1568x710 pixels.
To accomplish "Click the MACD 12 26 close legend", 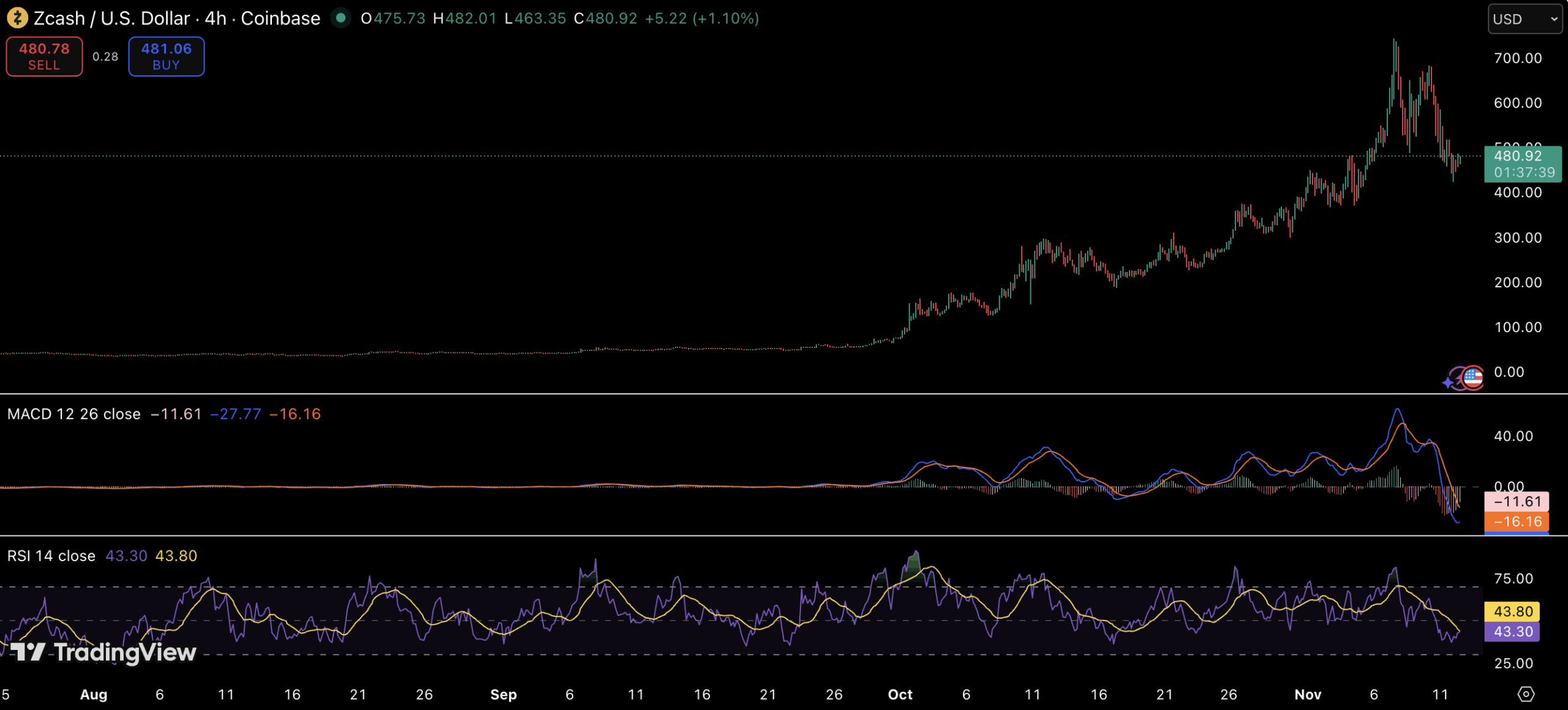I will [73, 414].
